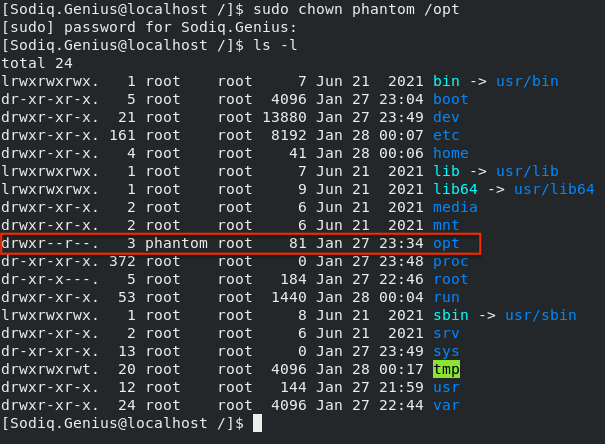Click the phantom owner text
Screen dimensions: 605x444
tap(176, 244)
